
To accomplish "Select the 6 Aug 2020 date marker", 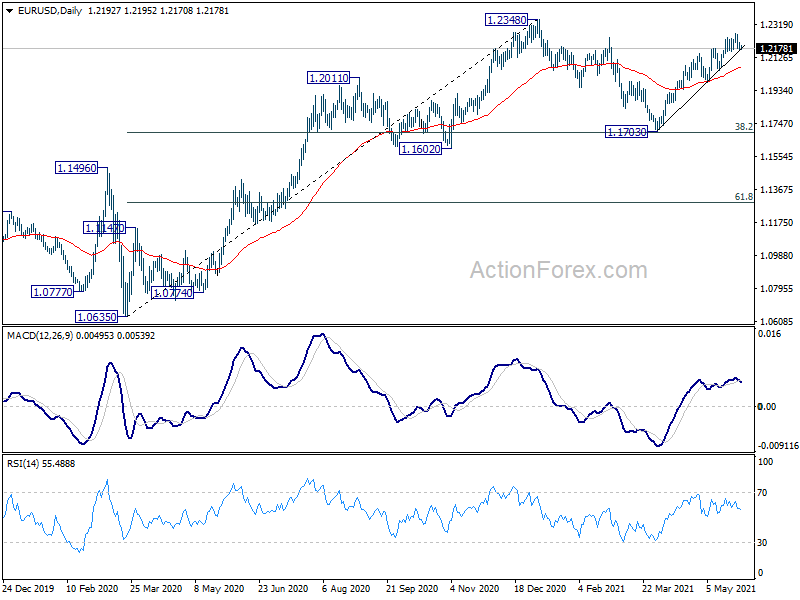I will pos(345,589).
